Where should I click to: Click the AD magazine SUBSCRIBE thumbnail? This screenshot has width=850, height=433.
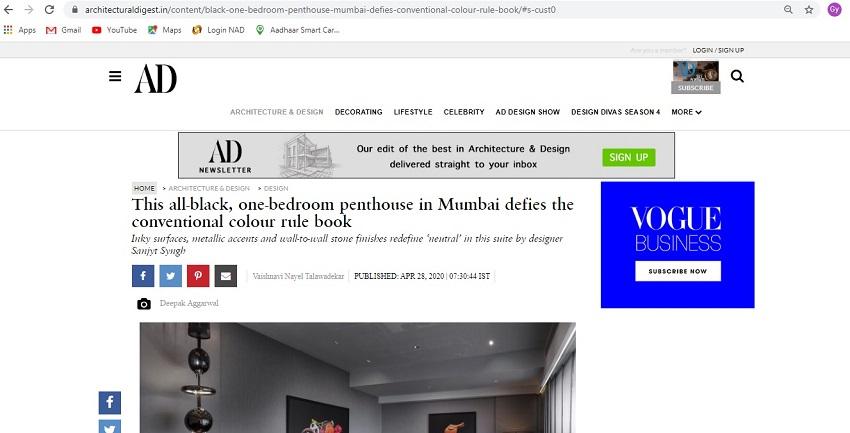click(696, 77)
